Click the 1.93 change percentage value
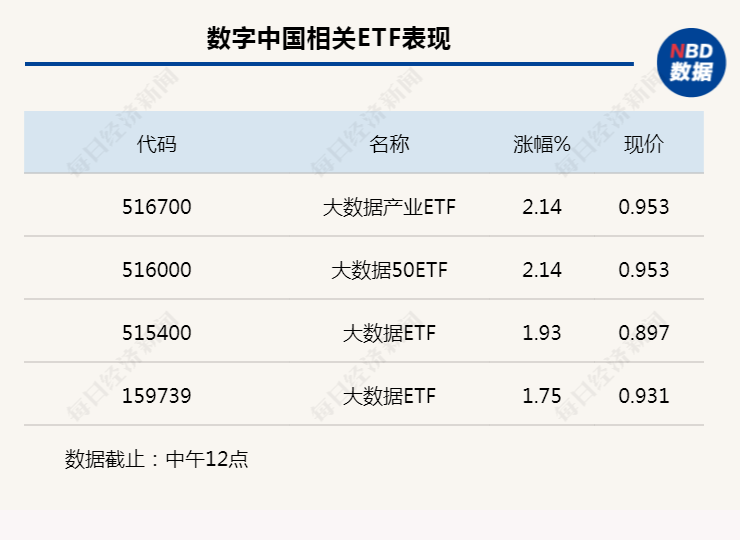Viewport: 740px width, 540px height. click(x=542, y=333)
